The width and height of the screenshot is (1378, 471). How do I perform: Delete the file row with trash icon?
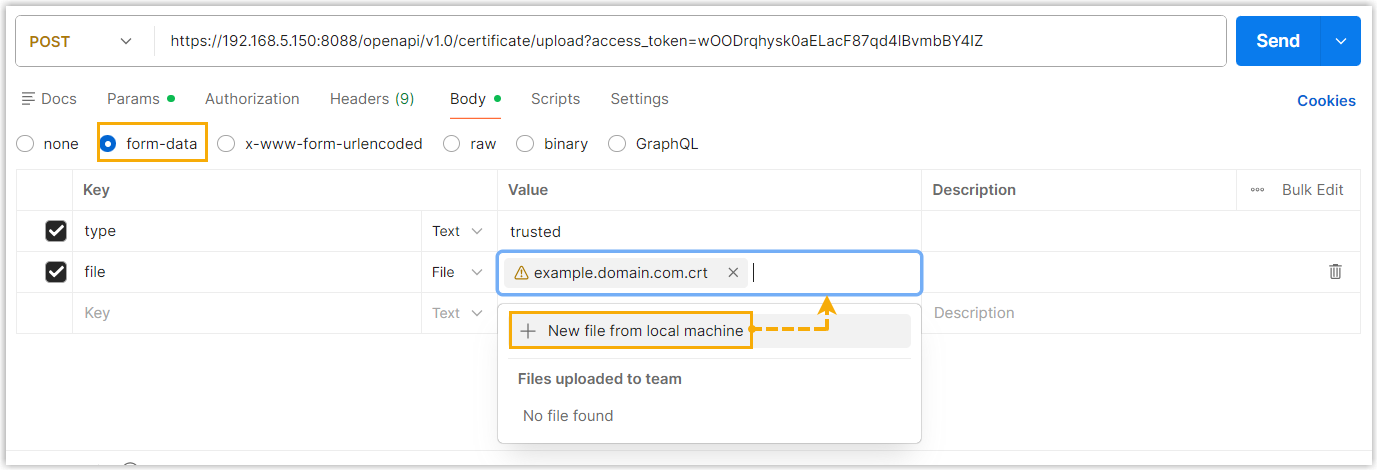coord(1335,272)
